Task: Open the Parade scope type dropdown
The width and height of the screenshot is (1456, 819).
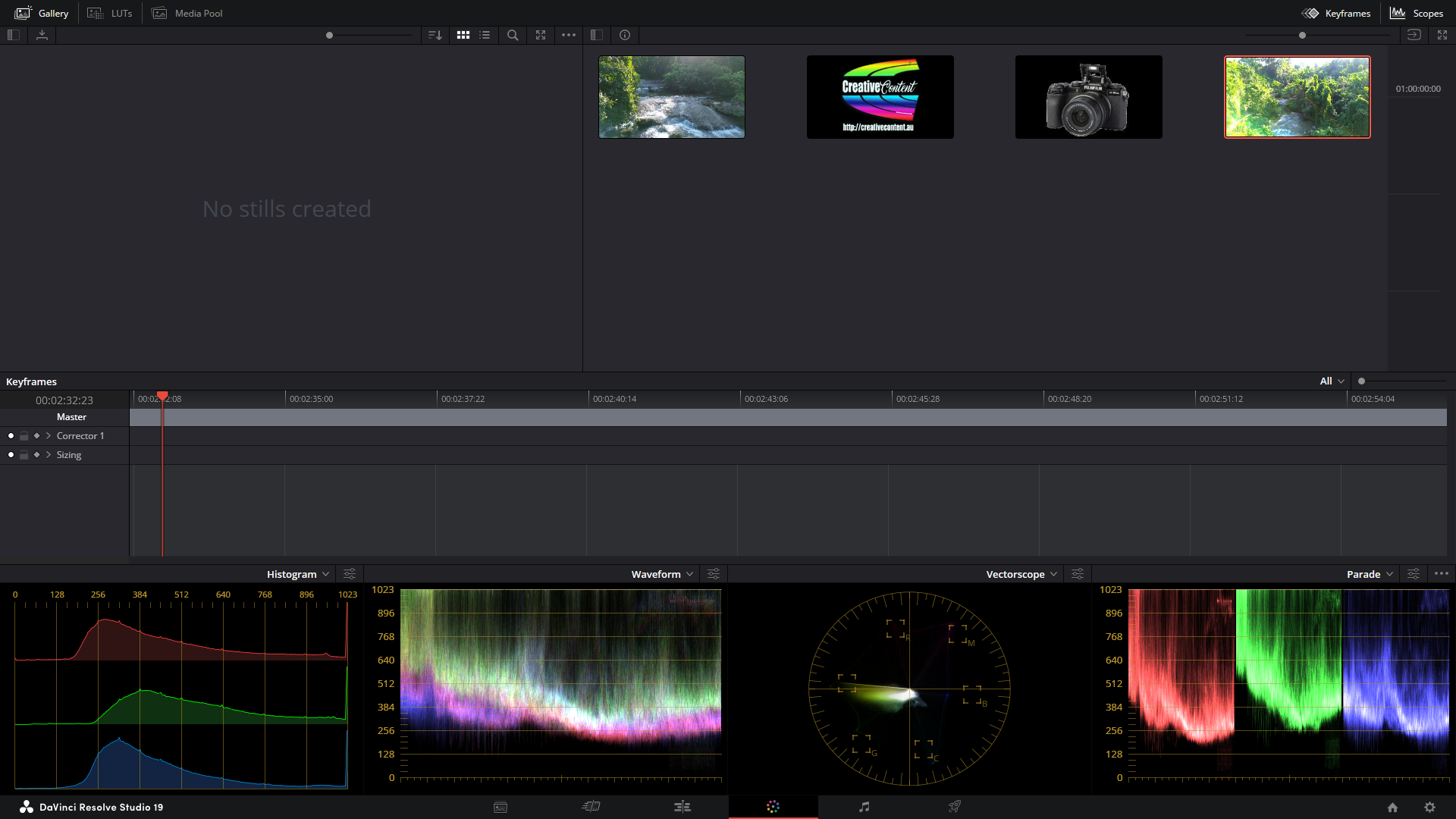Action: click(x=1370, y=574)
